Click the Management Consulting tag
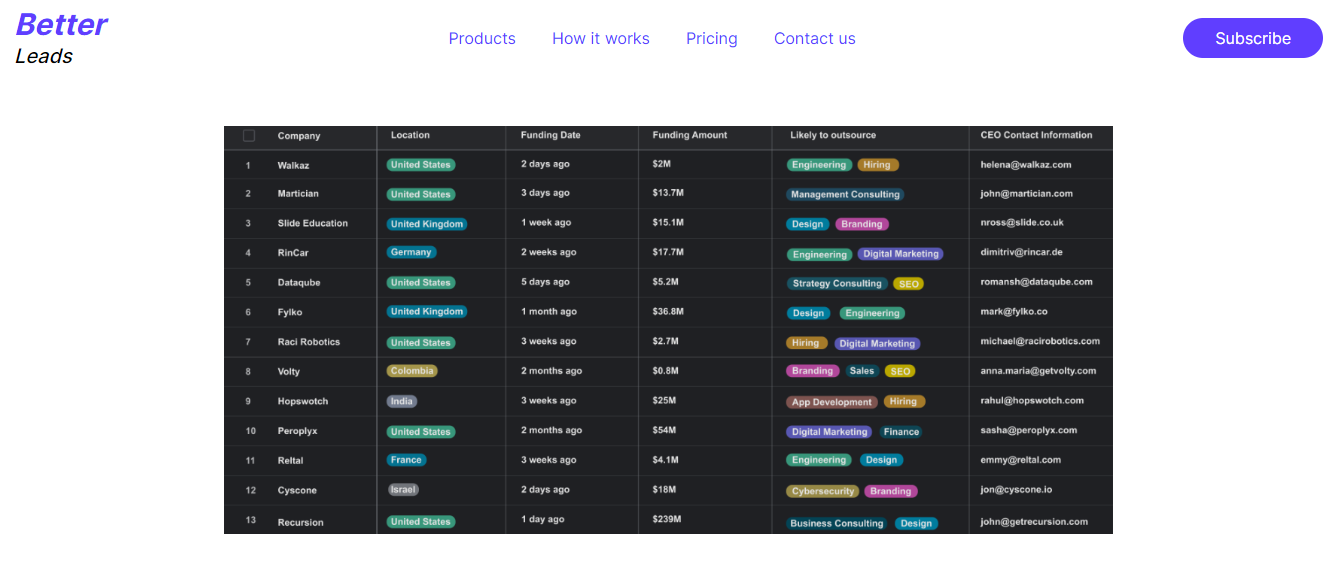1338x586 pixels. click(x=845, y=194)
